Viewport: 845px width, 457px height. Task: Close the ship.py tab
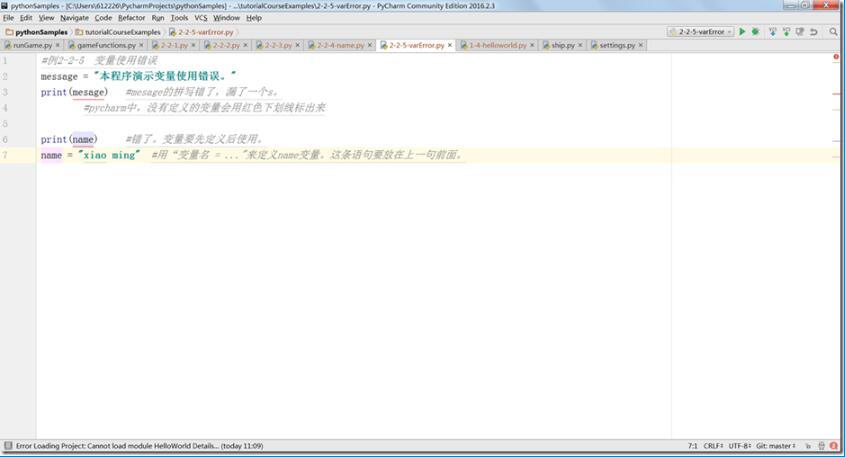pos(580,45)
